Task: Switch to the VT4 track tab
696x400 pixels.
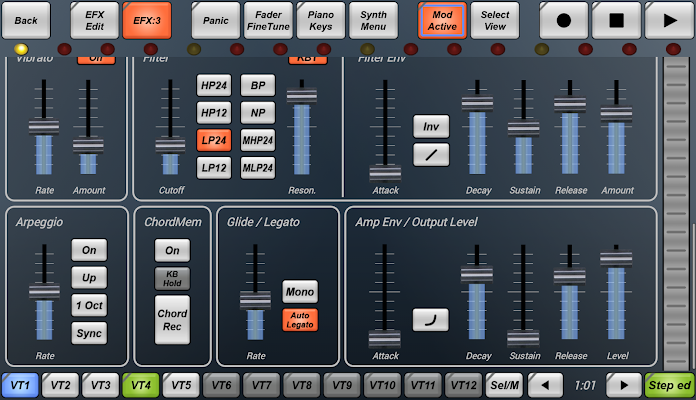Action: click(141, 385)
